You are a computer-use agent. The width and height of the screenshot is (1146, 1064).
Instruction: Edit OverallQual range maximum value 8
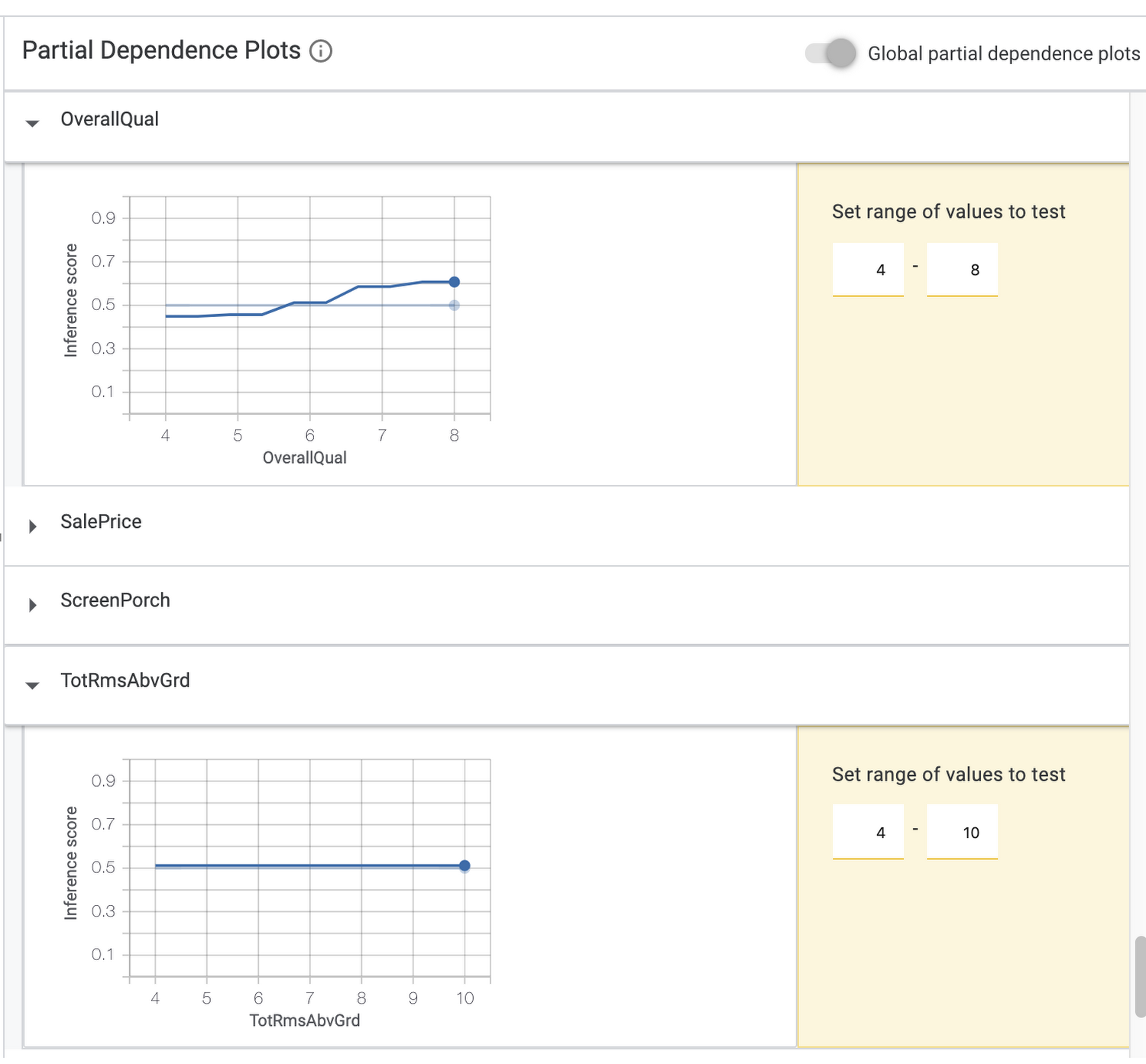click(x=963, y=270)
